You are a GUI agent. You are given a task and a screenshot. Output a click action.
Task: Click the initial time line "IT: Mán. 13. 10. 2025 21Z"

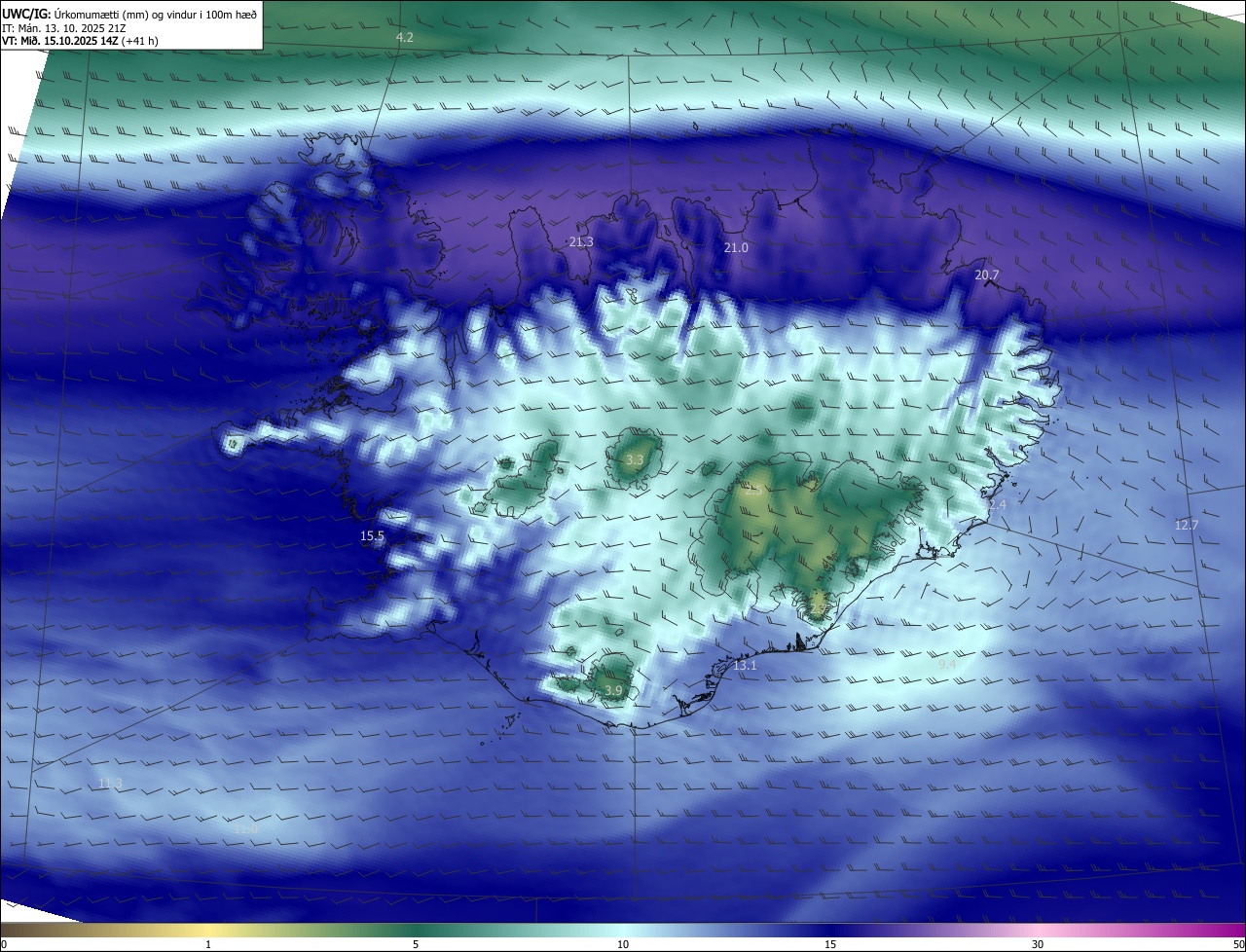pos(65,27)
